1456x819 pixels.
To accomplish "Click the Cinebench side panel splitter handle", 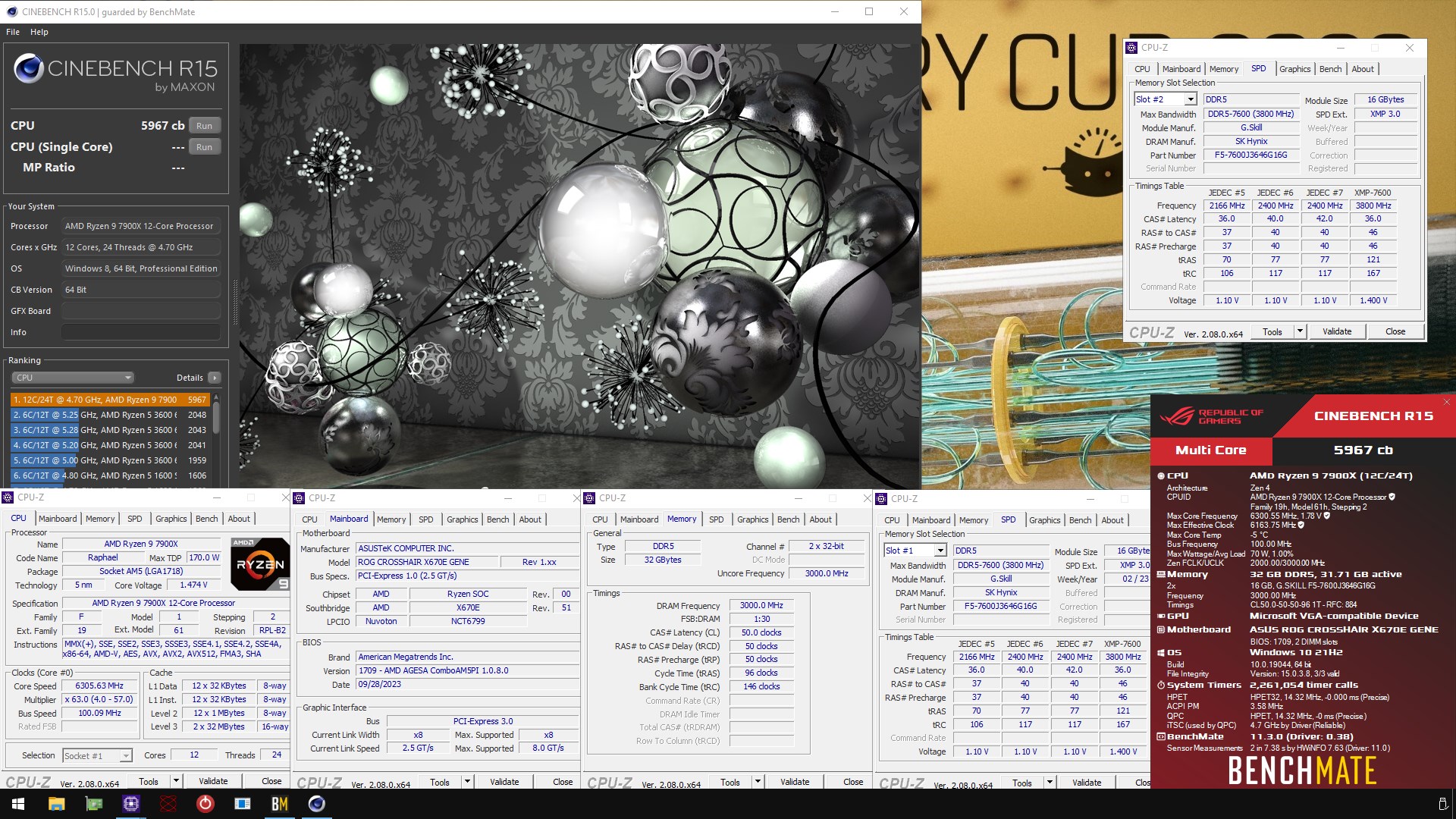I will (x=234, y=303).
